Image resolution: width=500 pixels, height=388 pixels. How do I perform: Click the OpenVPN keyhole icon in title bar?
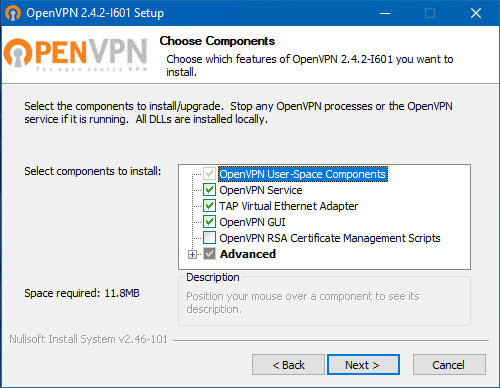tap(13, 13)
